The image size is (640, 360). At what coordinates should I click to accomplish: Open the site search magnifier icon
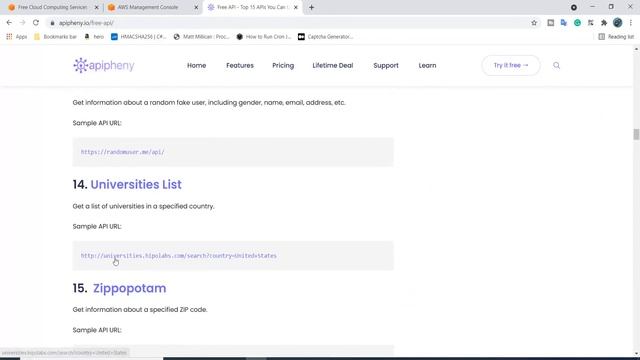coord(556,65)
